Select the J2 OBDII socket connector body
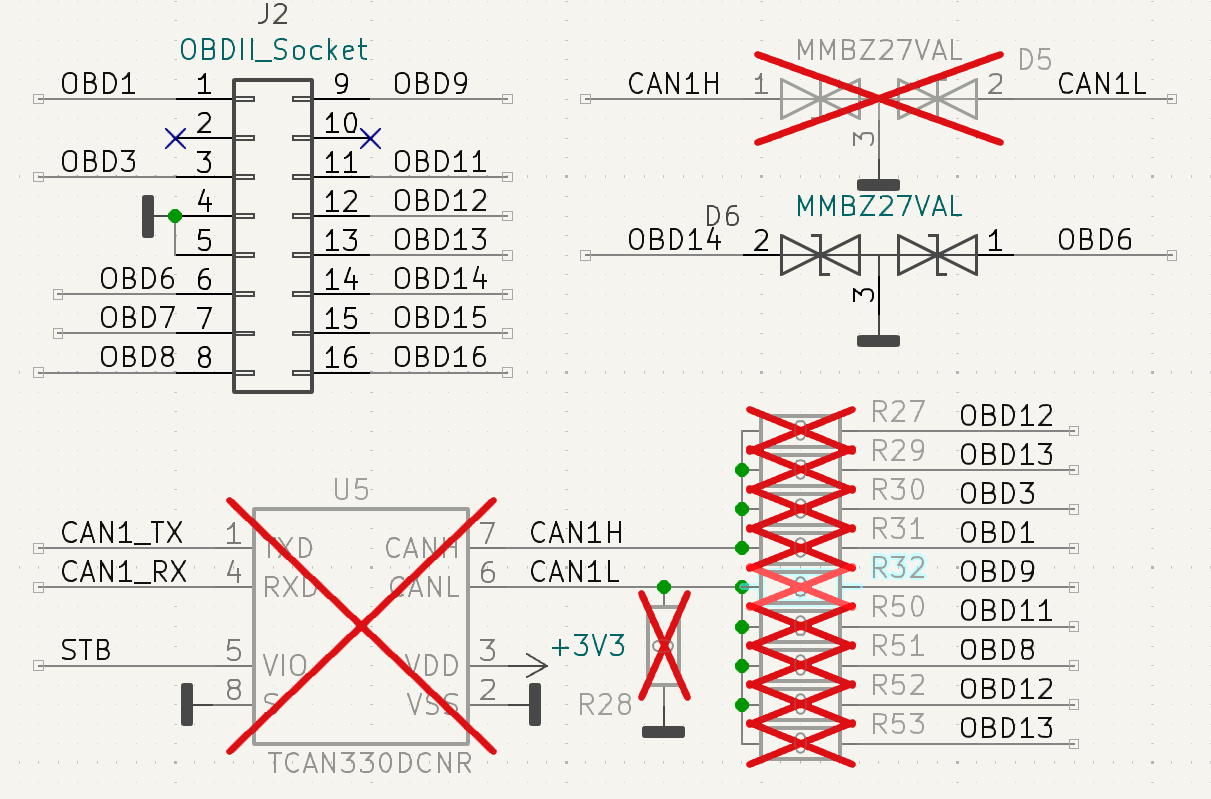The image size is (1211, 799). (272, 236)
